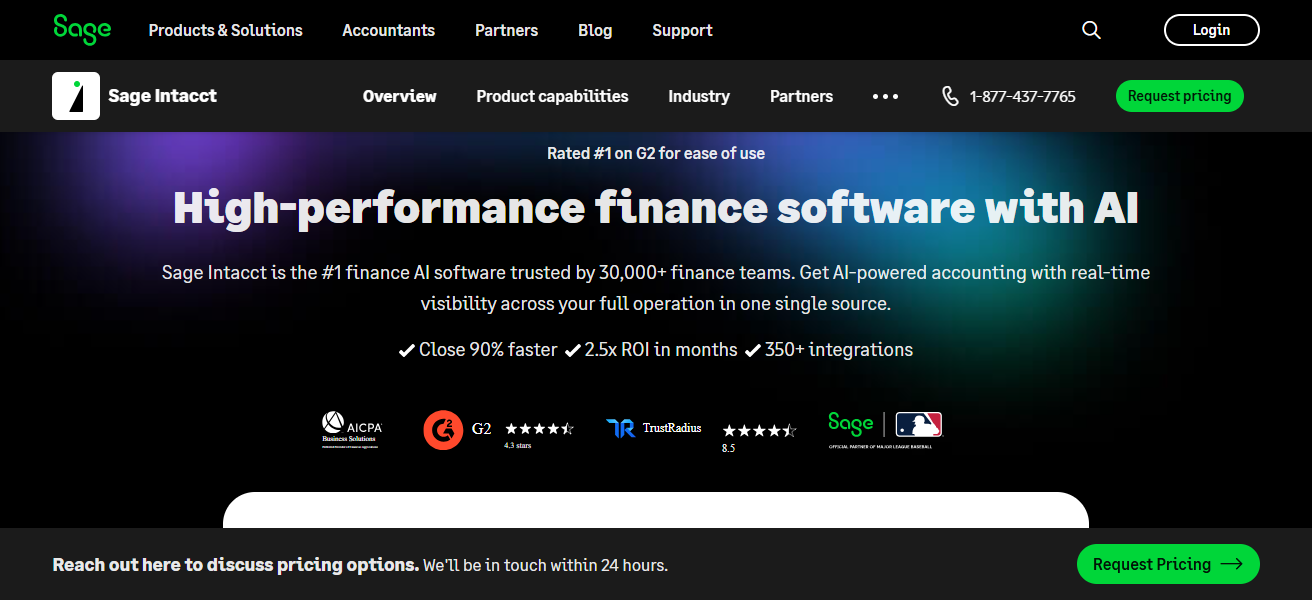
Task: Click the phone receiver icon near the number
Action: (949, 96)
